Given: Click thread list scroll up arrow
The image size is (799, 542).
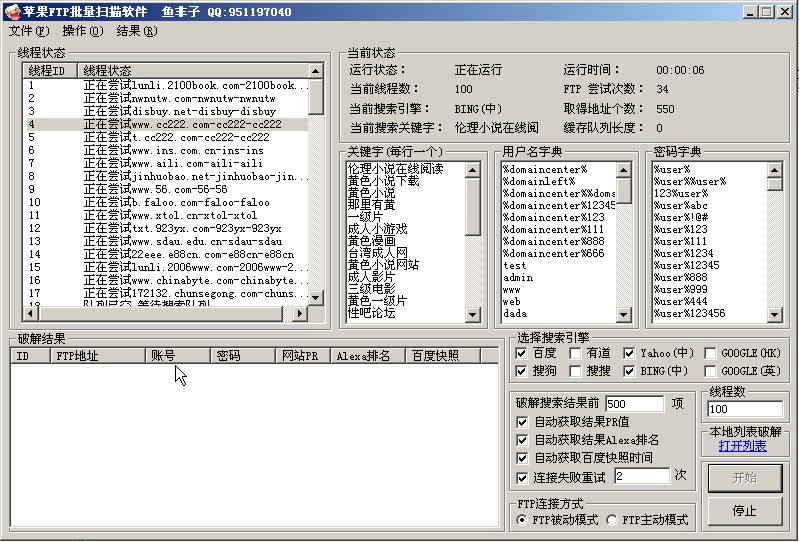Looking at the screenshot, I should tap(316, 71).
